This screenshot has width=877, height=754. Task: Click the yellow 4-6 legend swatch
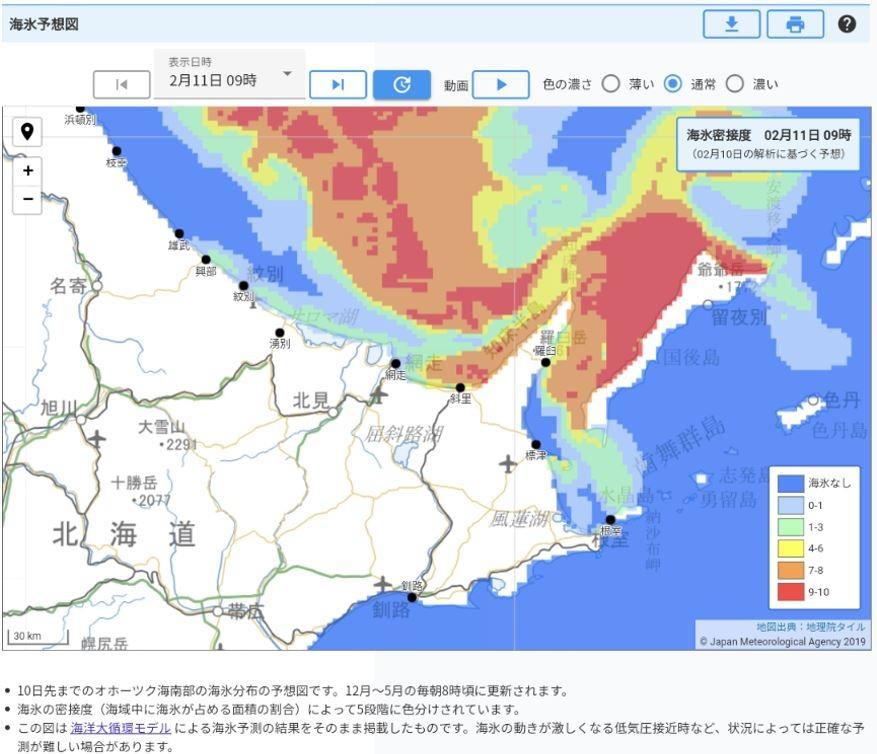coord(790,548)
